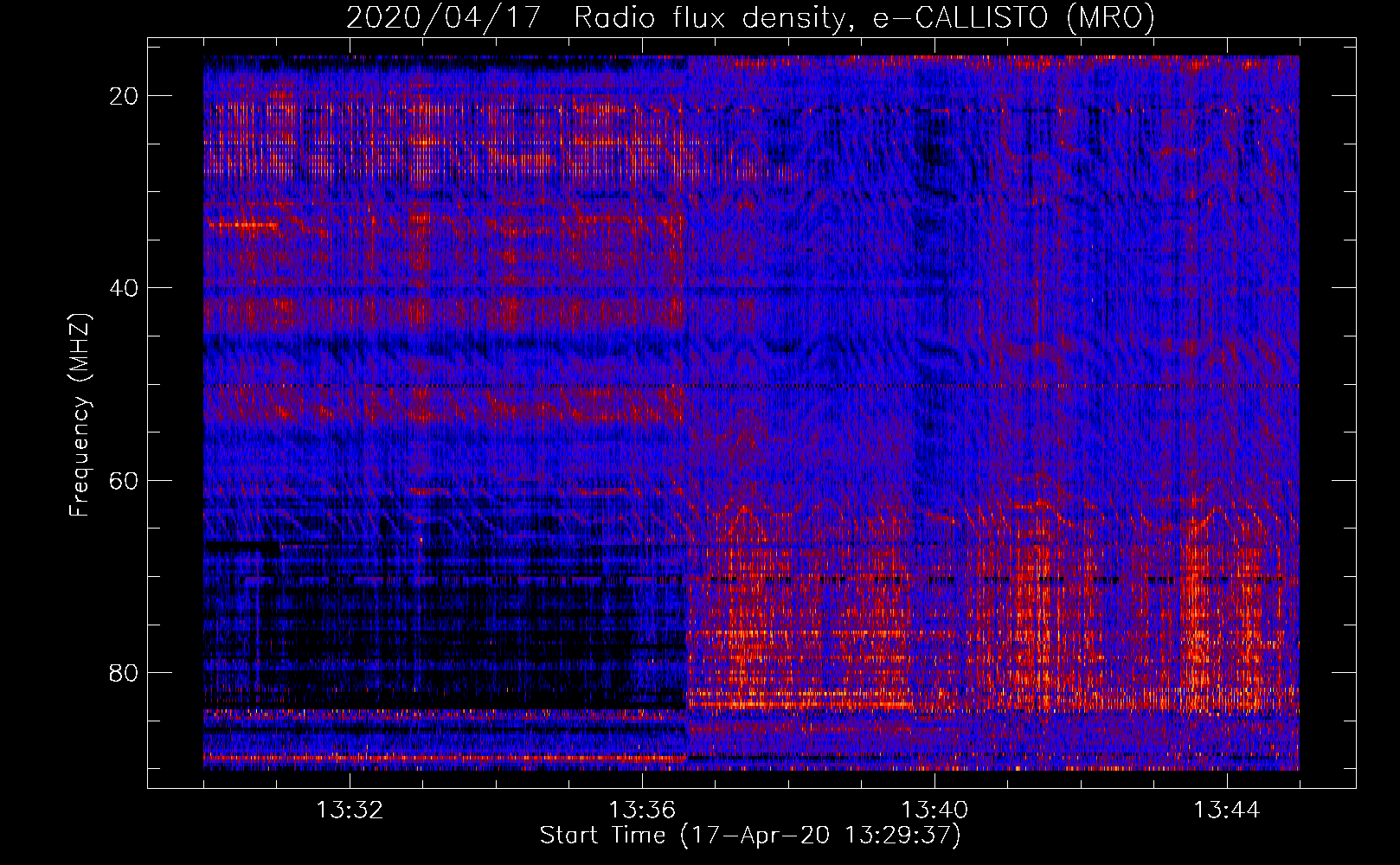Click the y-axis tick label '20'
The image size is (1400, 865).
[125, 96]
